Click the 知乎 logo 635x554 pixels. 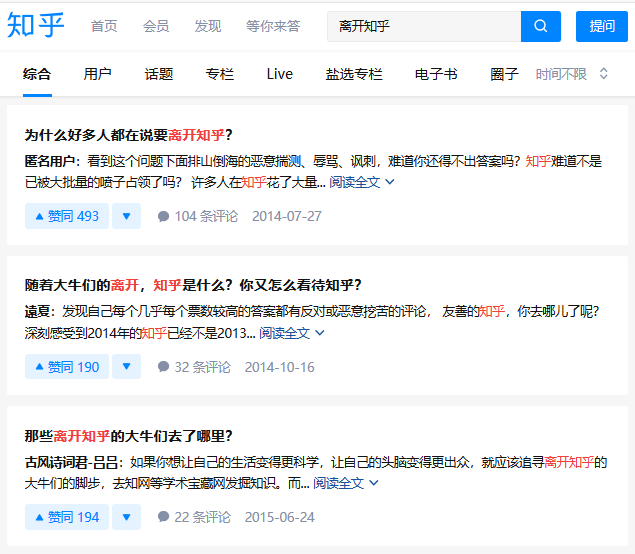click(36, 25)
